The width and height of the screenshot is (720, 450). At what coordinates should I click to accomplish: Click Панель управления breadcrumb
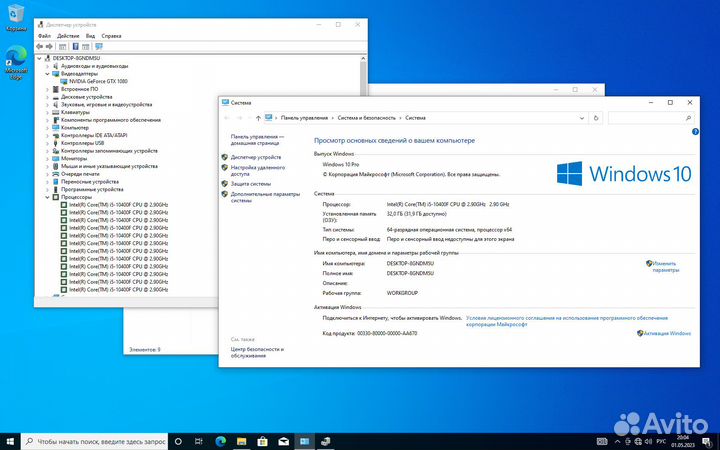[x=304, y=118]
